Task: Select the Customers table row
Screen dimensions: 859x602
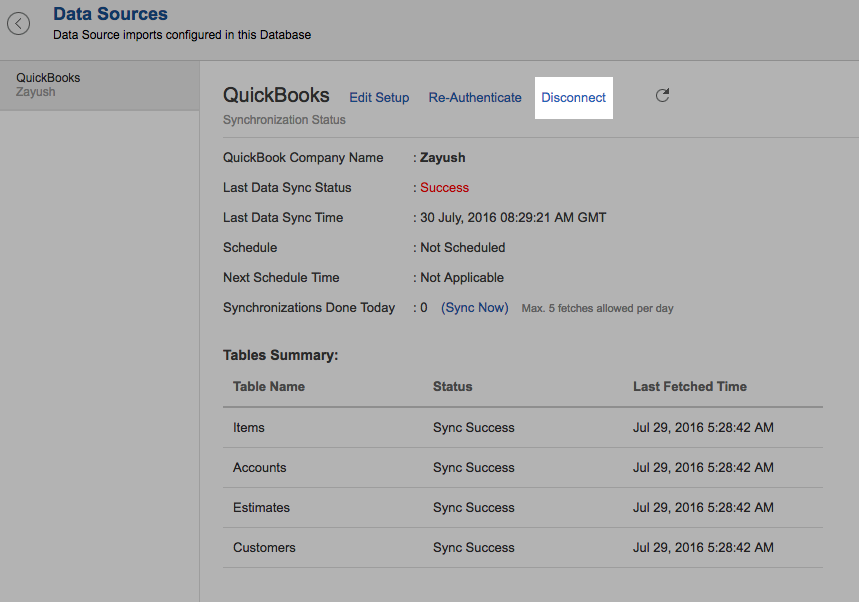Action: click(264, 548)
